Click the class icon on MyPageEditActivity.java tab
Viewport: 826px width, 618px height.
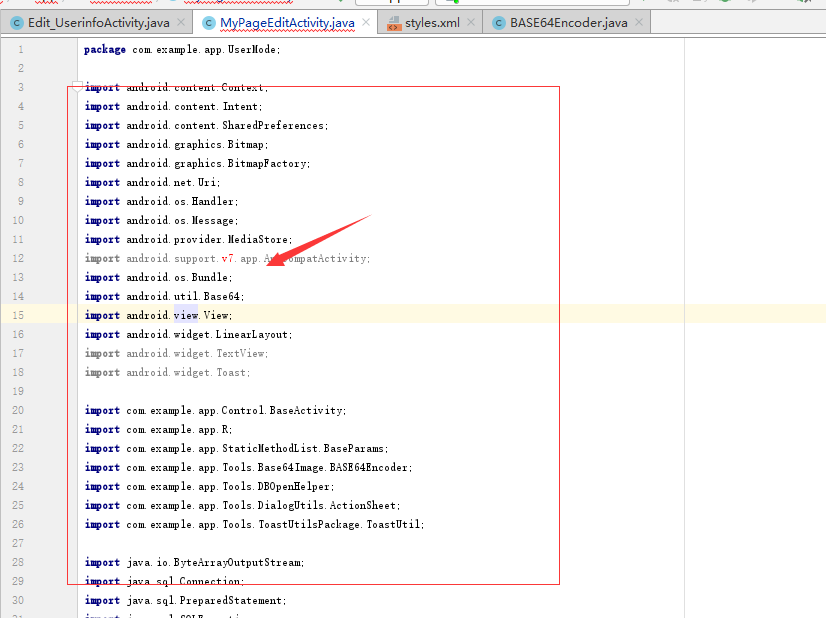tap(207, 21)
